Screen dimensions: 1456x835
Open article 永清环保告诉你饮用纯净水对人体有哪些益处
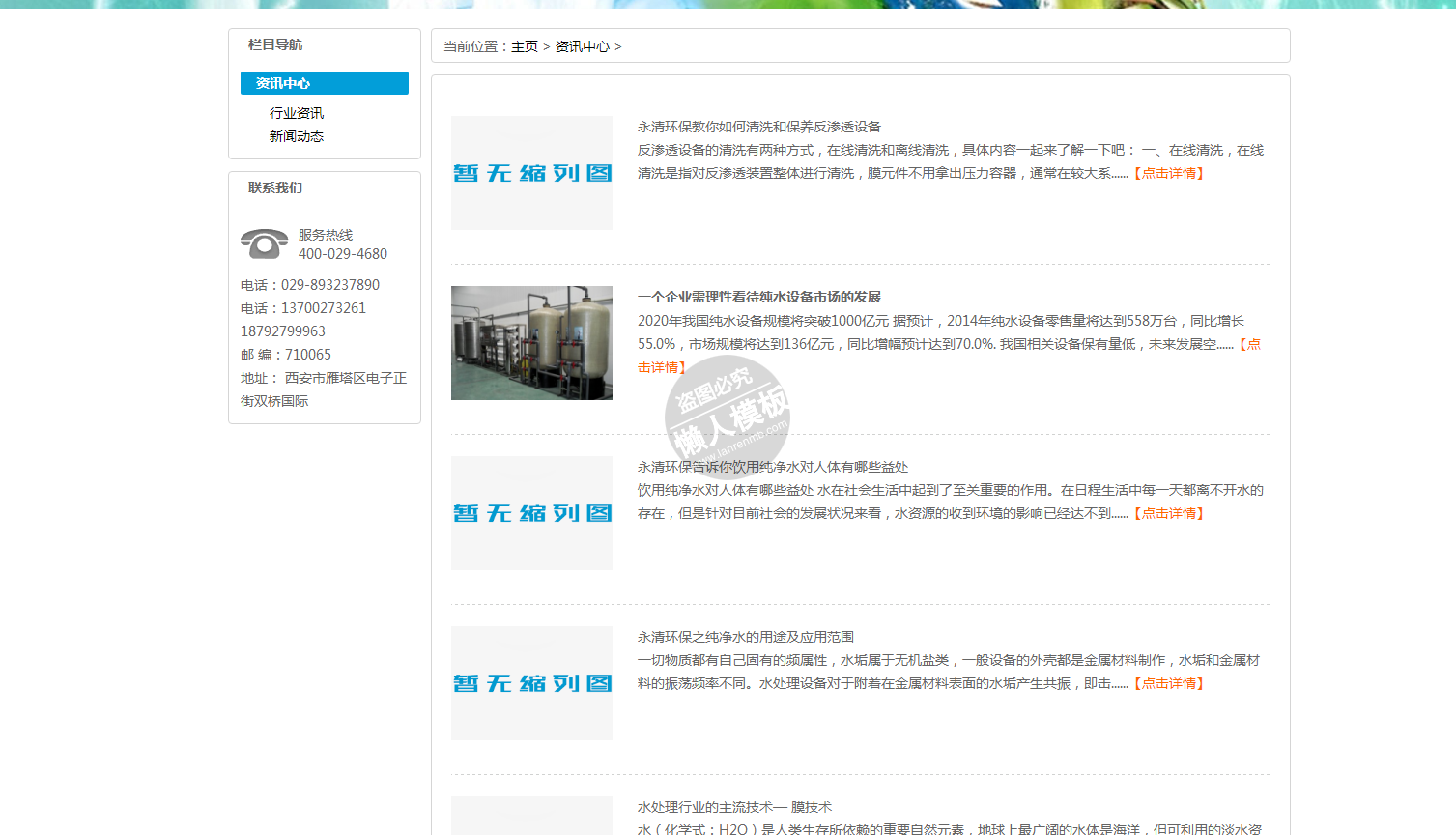pyautogui.click(x=773, y=467)
